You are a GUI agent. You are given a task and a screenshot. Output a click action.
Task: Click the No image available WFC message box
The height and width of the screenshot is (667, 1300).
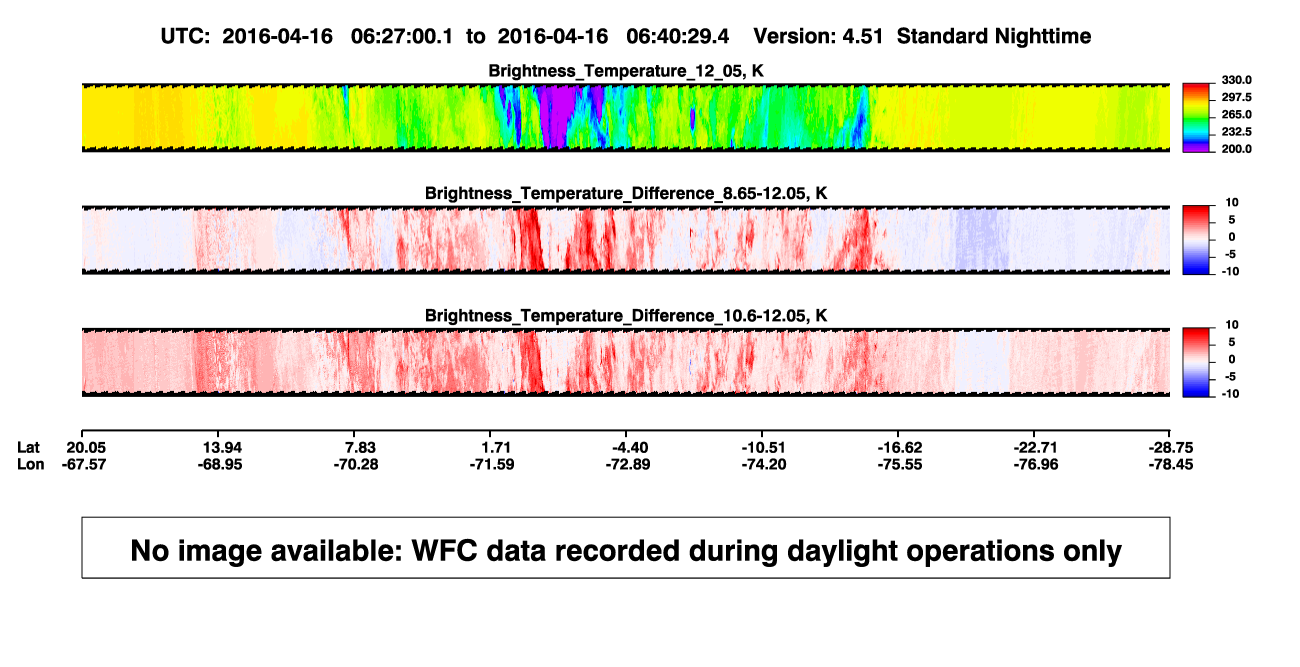[x=625, y=547]
